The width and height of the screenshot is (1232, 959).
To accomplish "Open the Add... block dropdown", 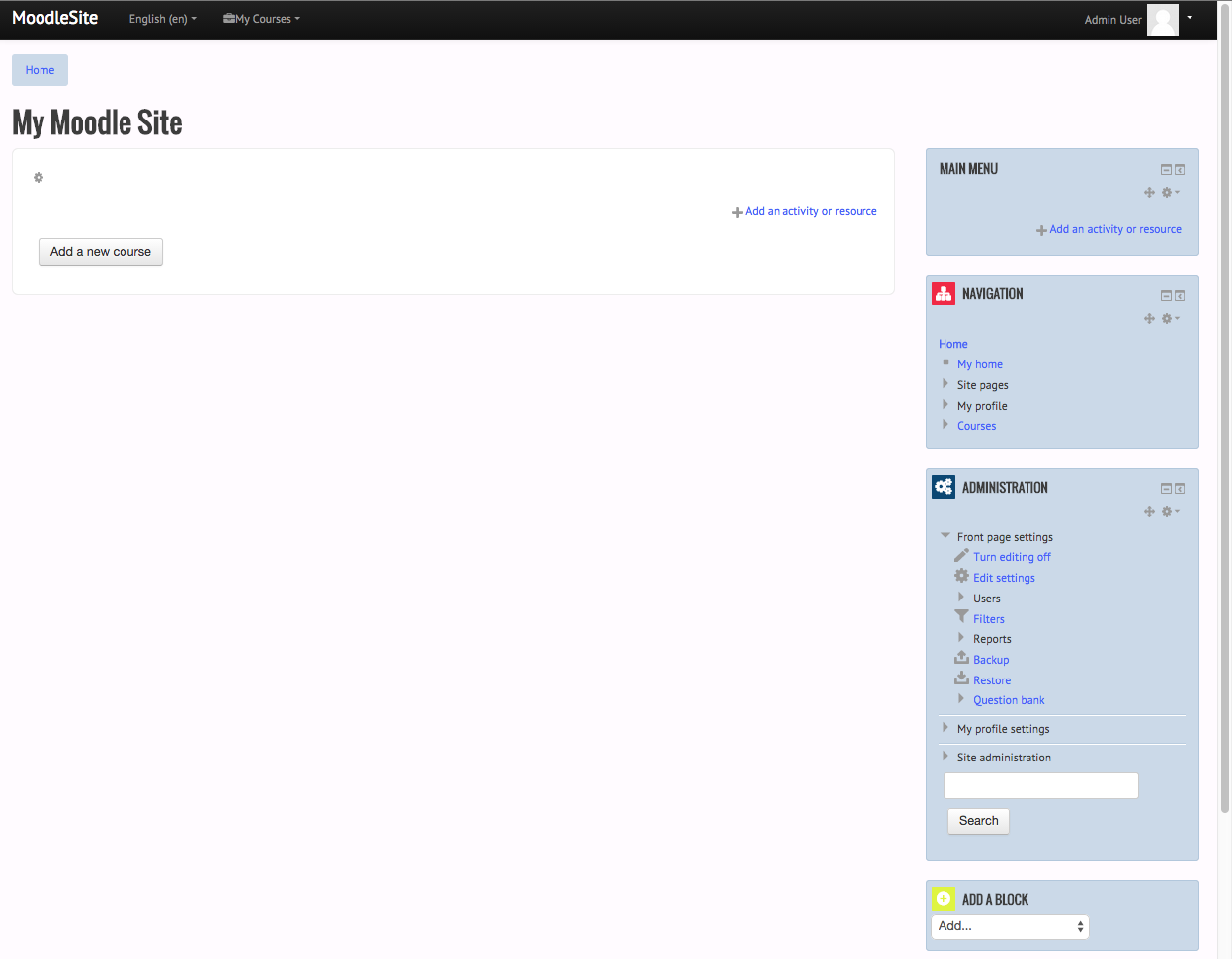I will click(1010, 926).
